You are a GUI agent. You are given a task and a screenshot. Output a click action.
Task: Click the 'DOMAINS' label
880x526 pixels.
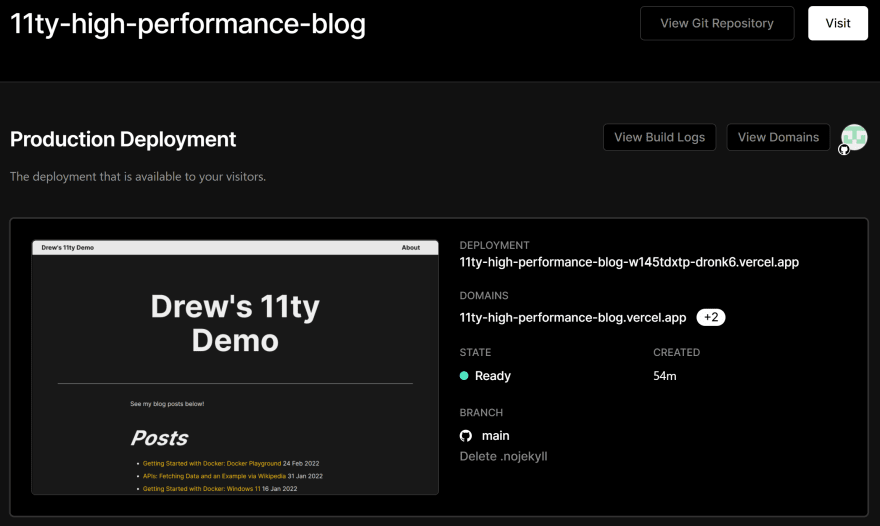(484, 296)
